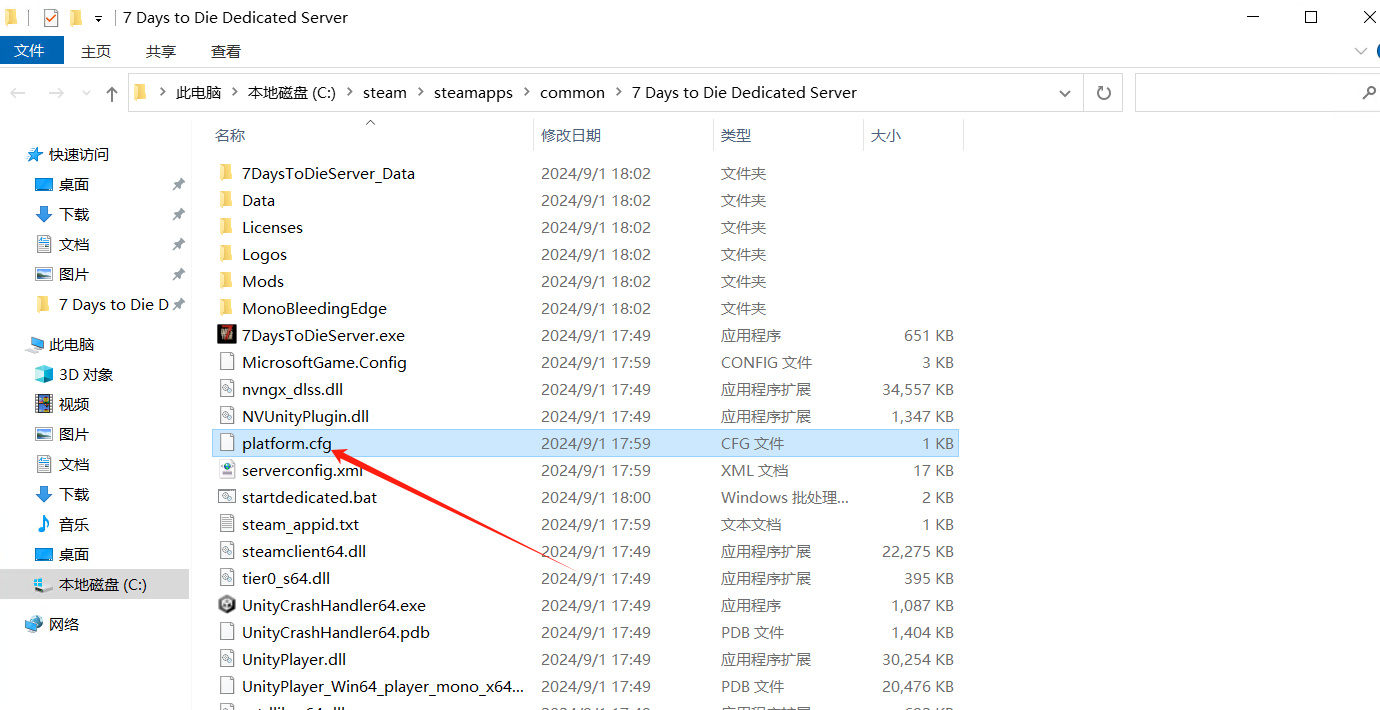This screenshot has width=1380, height=710.
Task: Select steam_appid.txt file icon
Action: click(x=226, y=524)
